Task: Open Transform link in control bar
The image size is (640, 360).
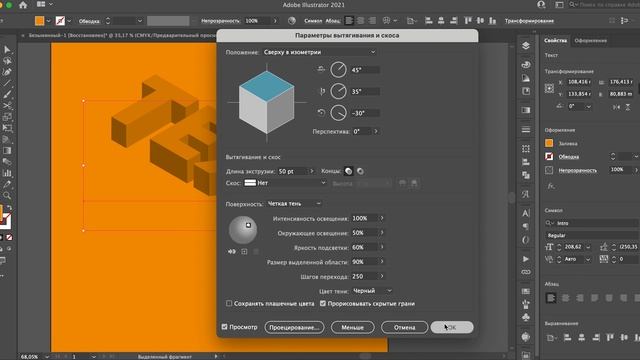Action: [529, 21]
